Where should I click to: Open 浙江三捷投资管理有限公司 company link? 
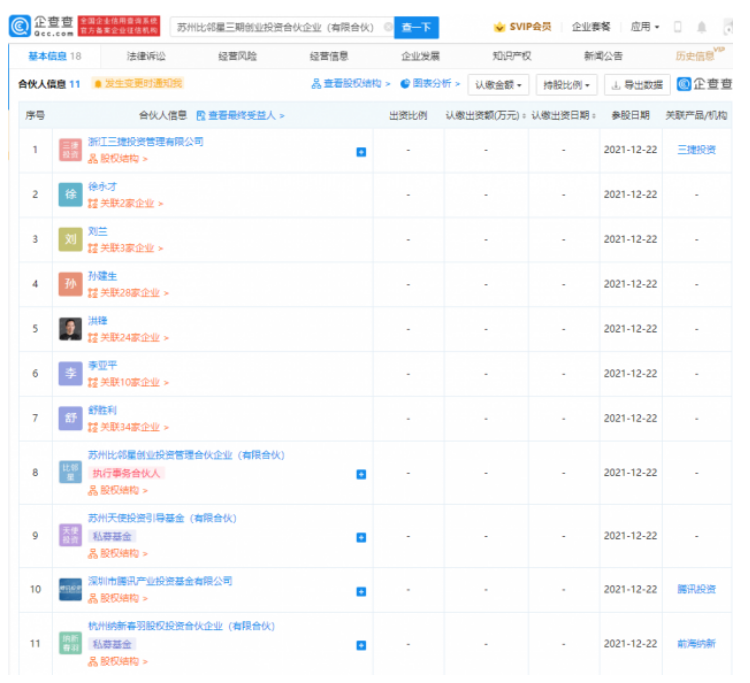point(146,142)
